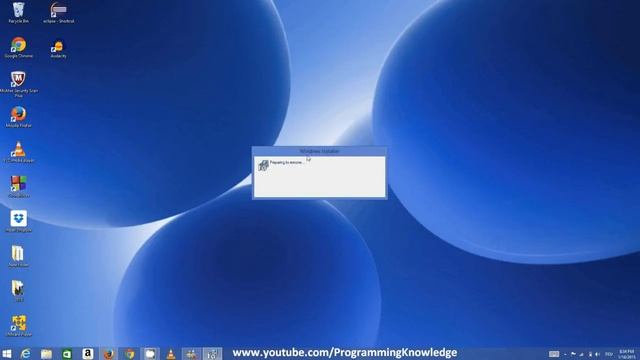Open the Amazon app on the taskbar
This screenshot has height=360, width=640.
pos(87,354)
